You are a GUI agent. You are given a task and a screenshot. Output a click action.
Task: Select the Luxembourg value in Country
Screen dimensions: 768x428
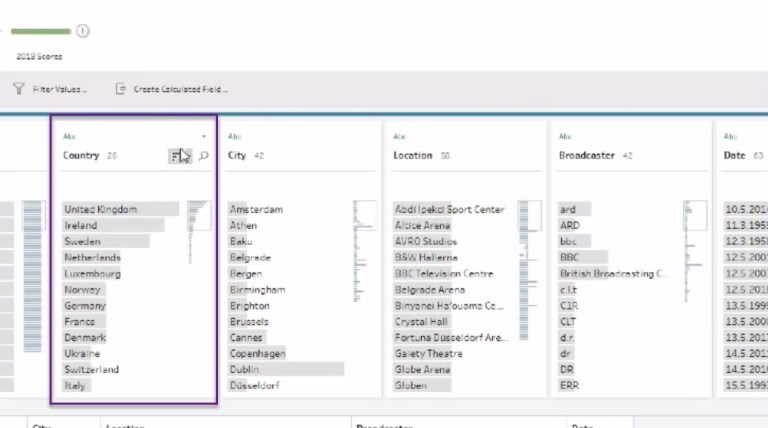(92, 274)
